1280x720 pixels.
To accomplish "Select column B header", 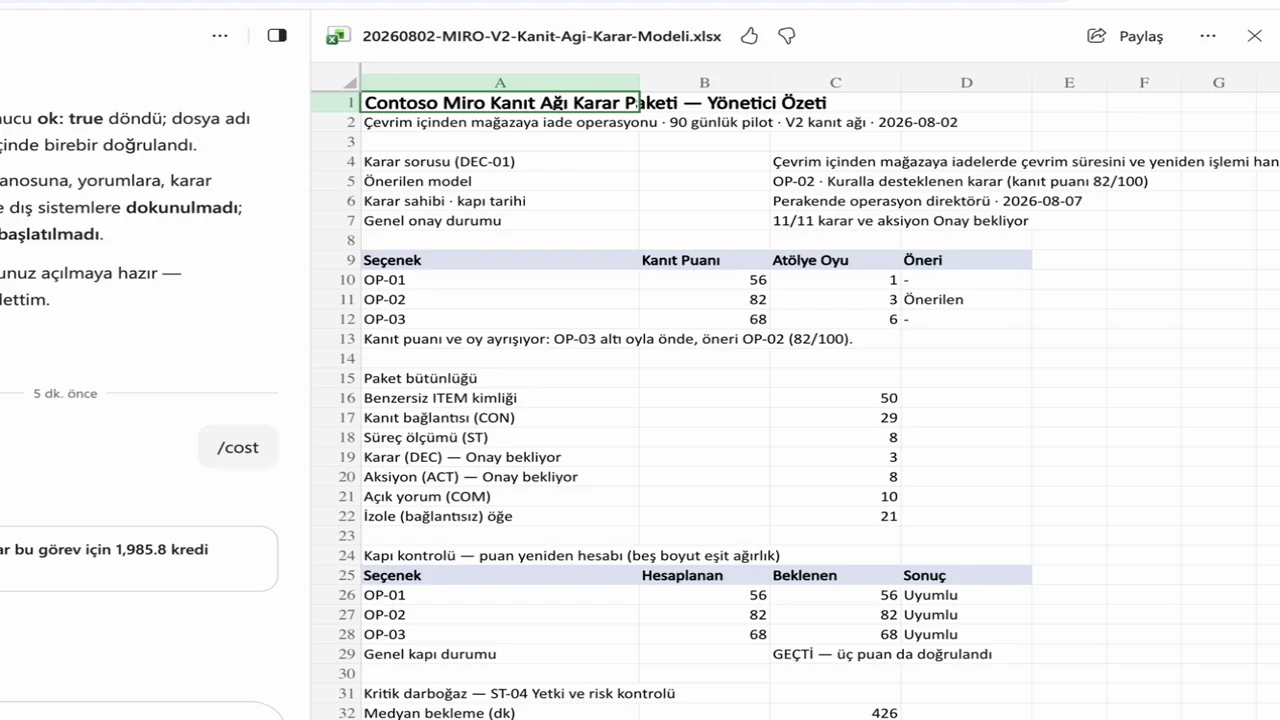I will [x=704, y=83].
